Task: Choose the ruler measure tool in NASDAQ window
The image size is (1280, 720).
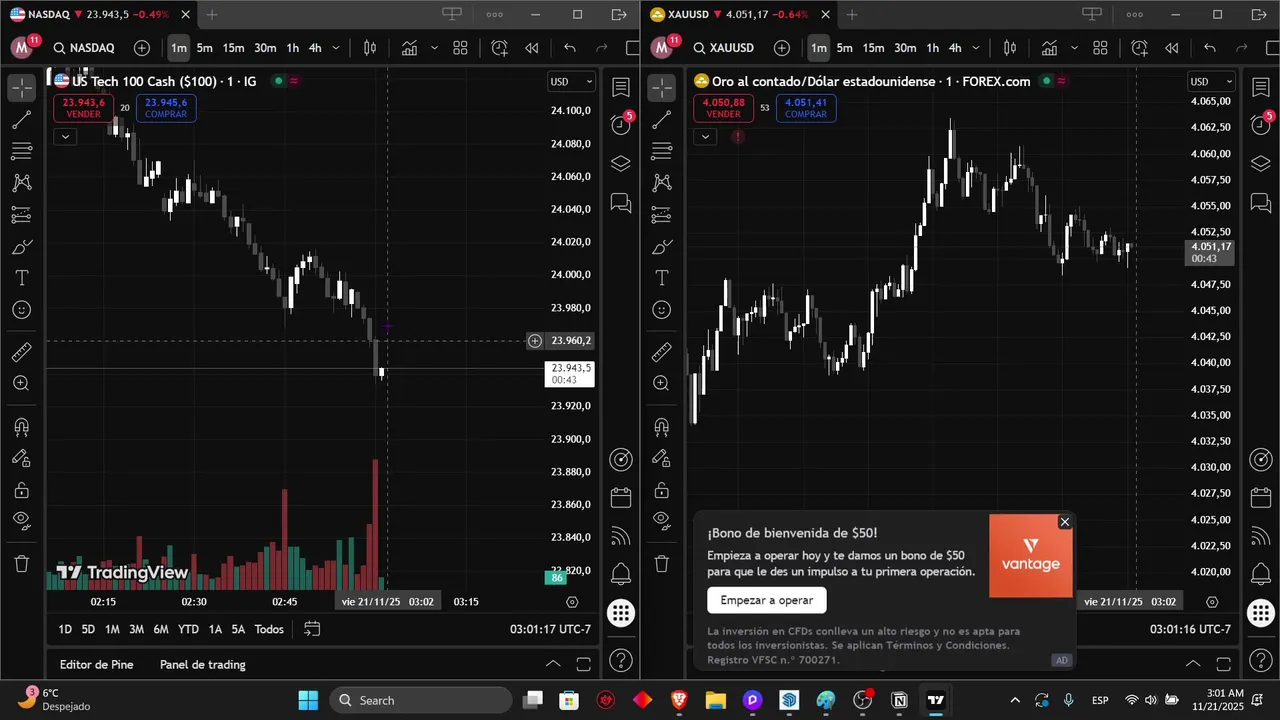Action: coord(22,352)
